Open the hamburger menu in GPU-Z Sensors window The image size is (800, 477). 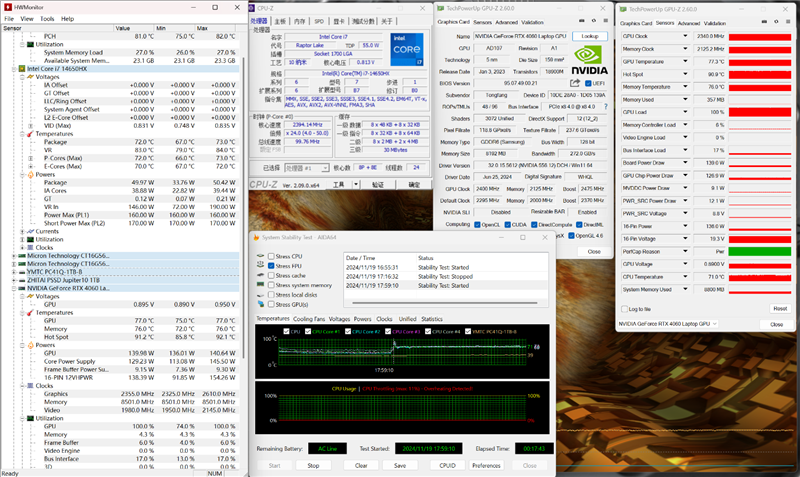788,22
